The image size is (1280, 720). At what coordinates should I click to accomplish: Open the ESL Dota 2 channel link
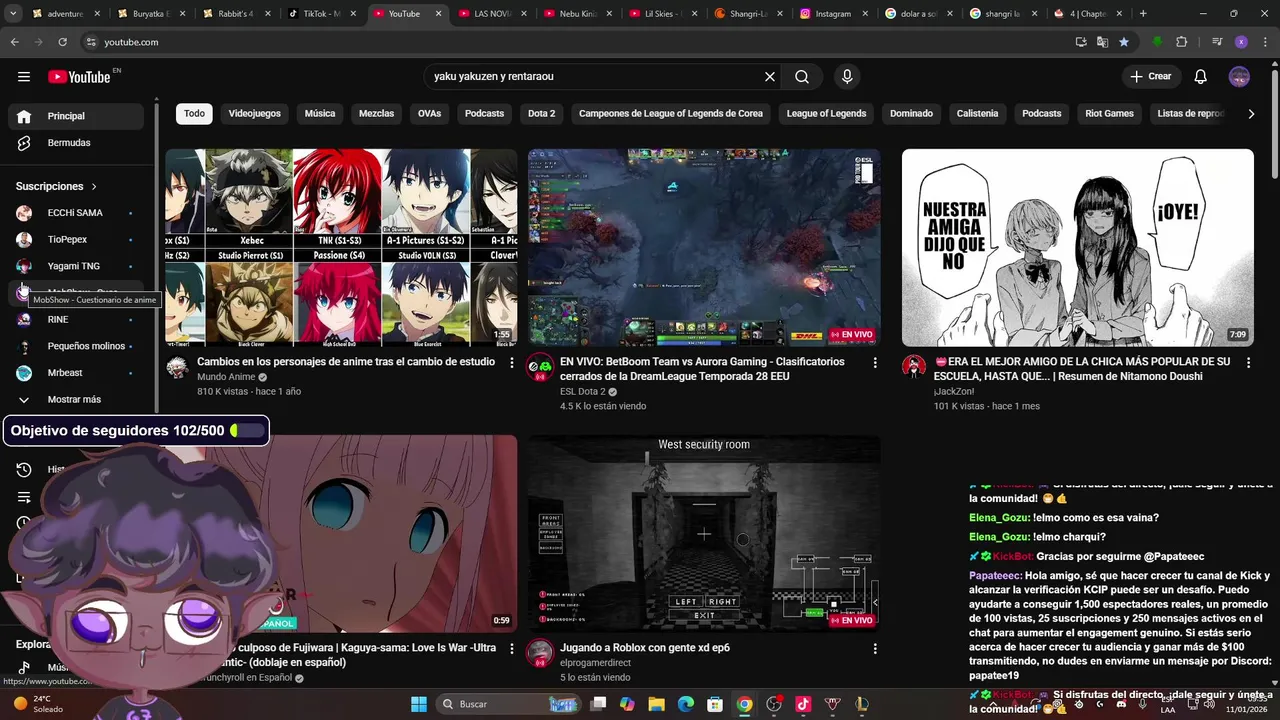point(583,392)
